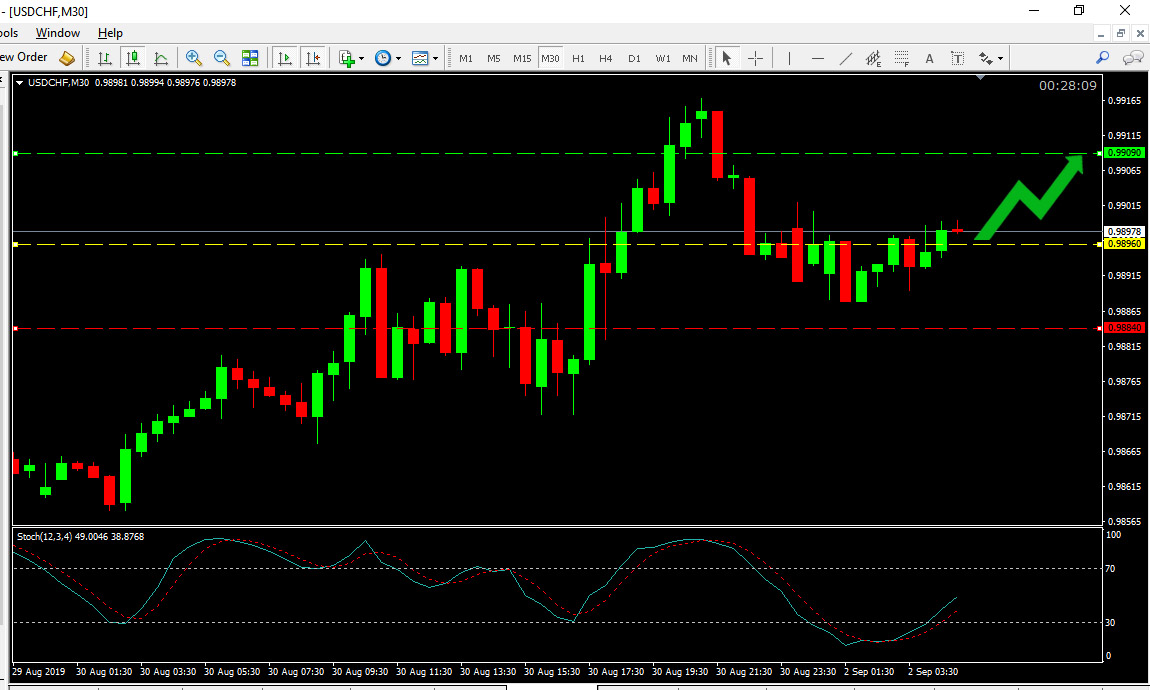Click the yellow 0.98960 price level label

1124,243
